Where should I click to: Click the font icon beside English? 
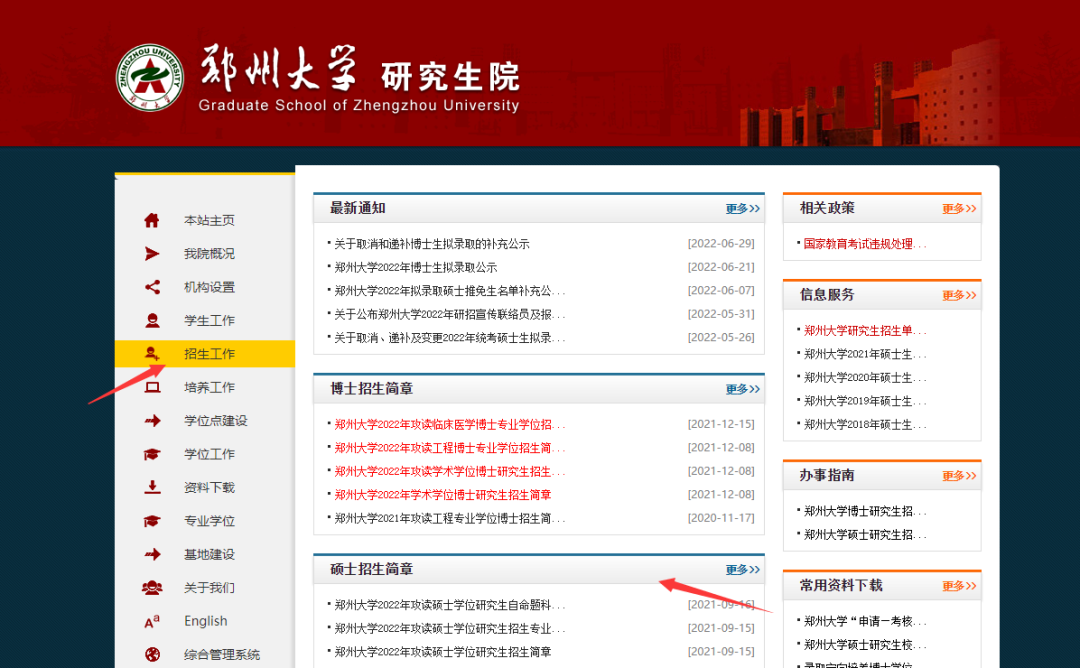coord(152,621)
